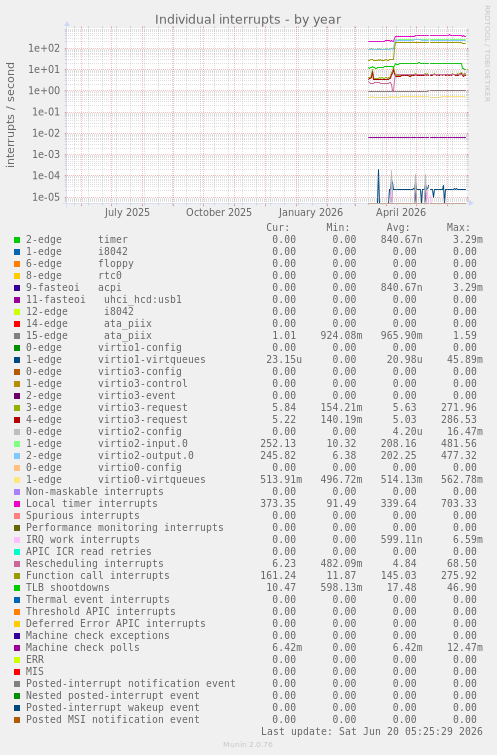Click the RRDTOOL / TOBI OETIKER watermark
The height and width of the screenshot is (755, 497).
pos(487,54)
